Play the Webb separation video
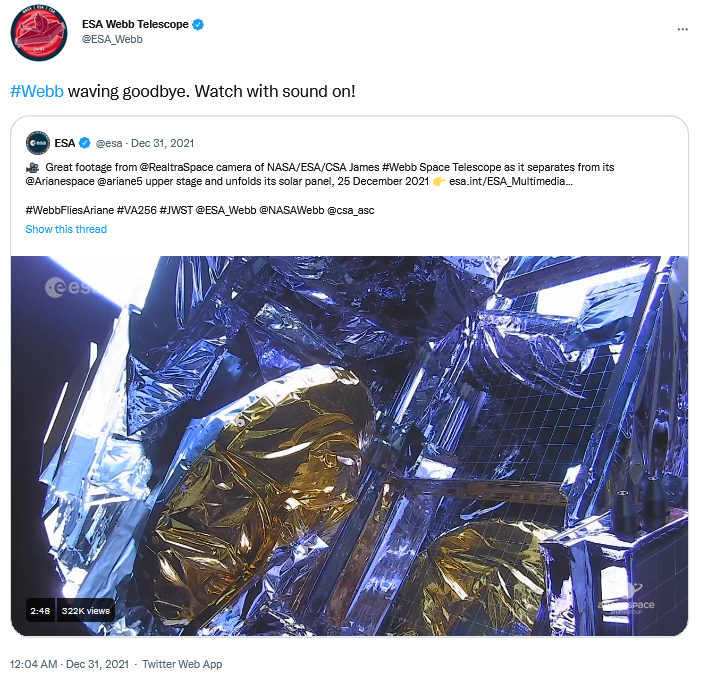The height and width of the screenshot is (683, 709). 350,446
